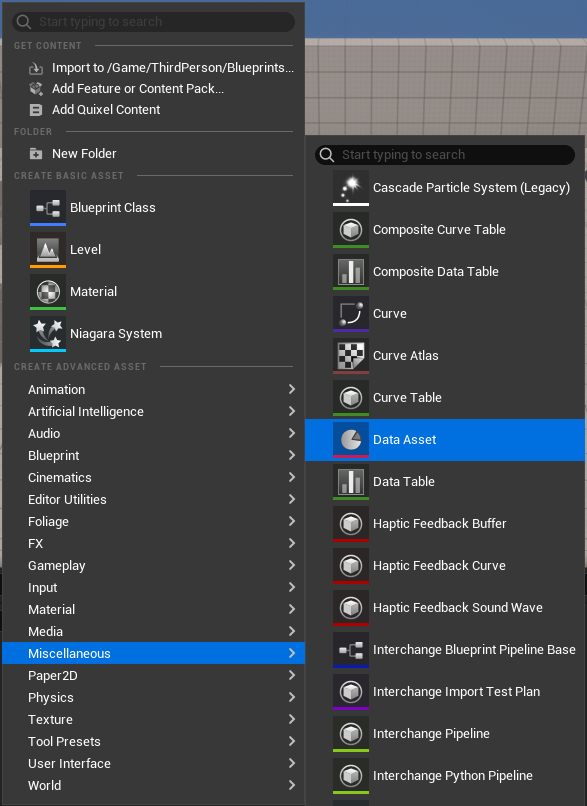Open the User Interface category
This screenshot has height=806, width=587.
(153, 764)
